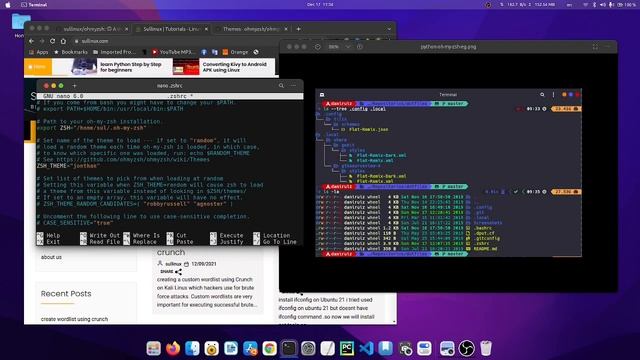Image resolution: width=640 pixels, height=360 pixels.
Task: Open the software store icon in the dock
Action: tap(250, 348)
